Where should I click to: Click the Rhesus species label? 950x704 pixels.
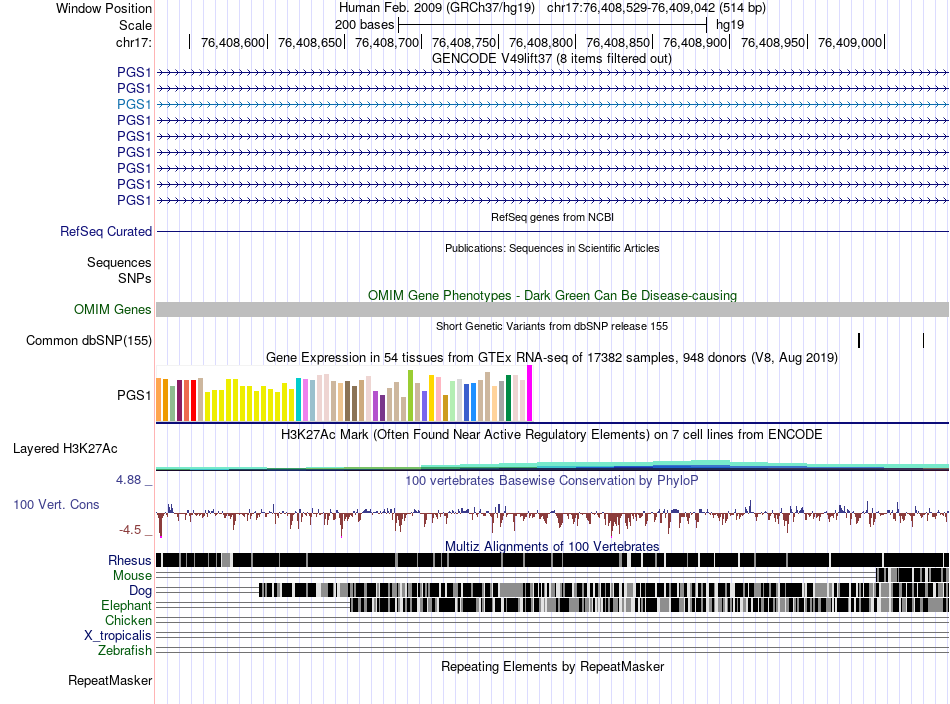pos(130,560)
